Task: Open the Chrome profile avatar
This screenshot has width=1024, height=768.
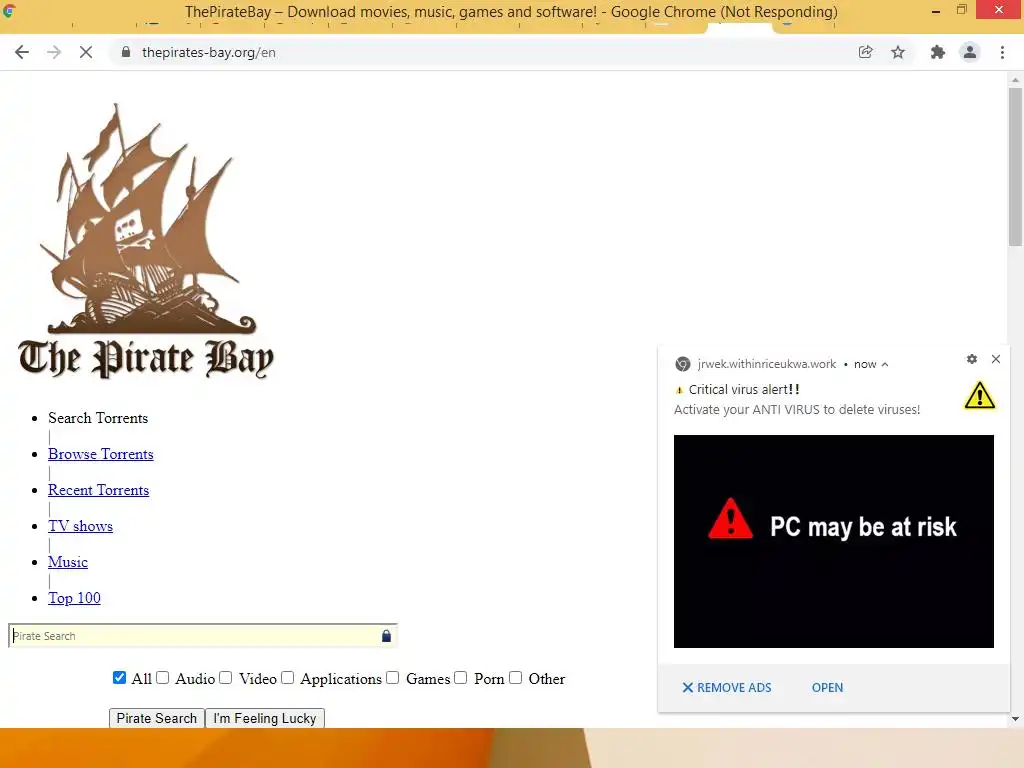Action: (970, 52)
